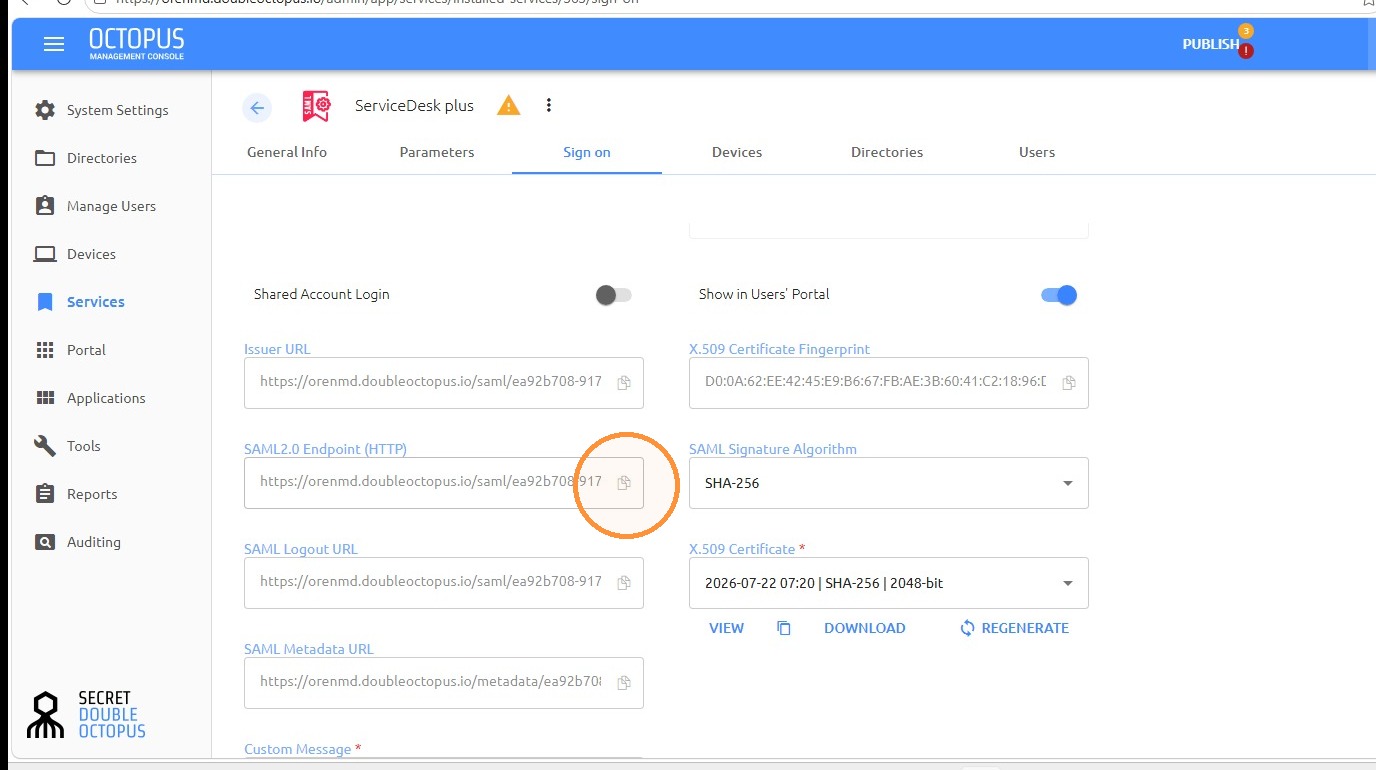The width and height of the screenshot is (1376, 770).
Task: Copy the X.509 certificate with copy icon
Action: coord(784,628)
